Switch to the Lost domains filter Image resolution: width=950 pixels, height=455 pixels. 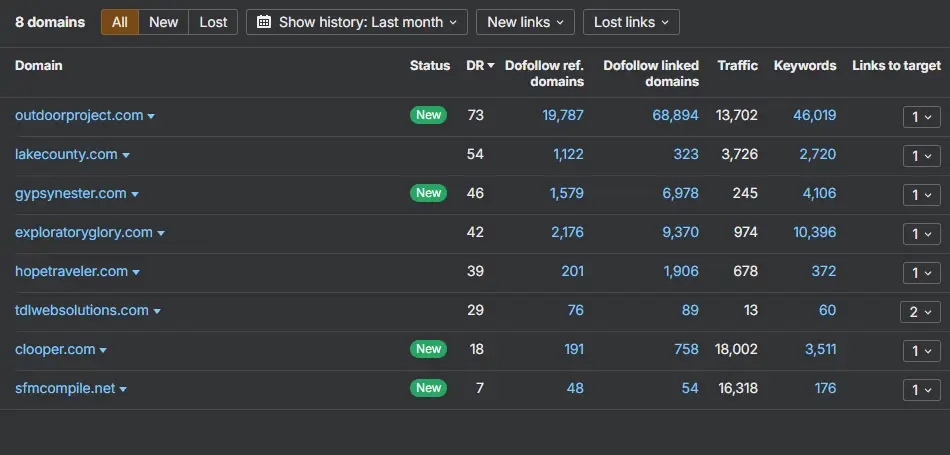[213, 22]
